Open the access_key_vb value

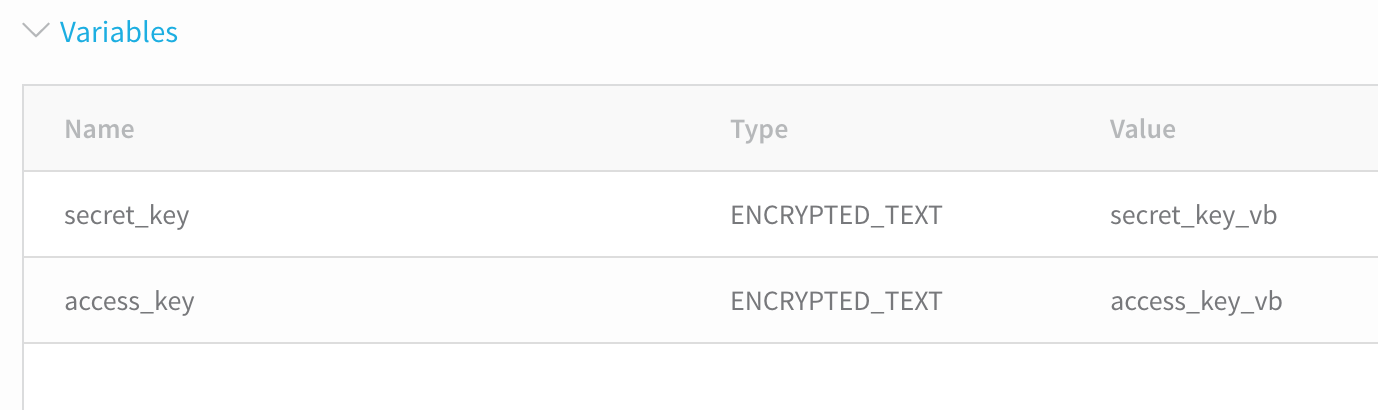(1196, 302)
